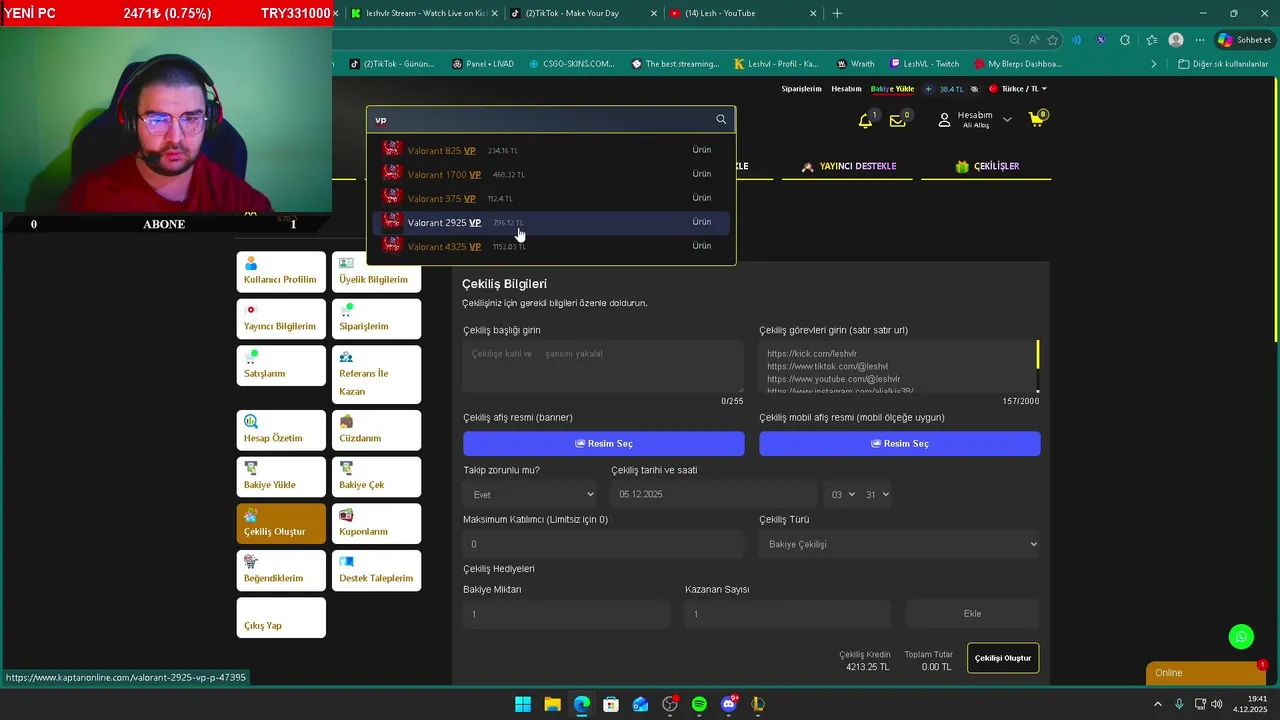Open the ÇEKİLİŞLER menu item
This screenshot has height=720, width=1280.
[987, 166]
